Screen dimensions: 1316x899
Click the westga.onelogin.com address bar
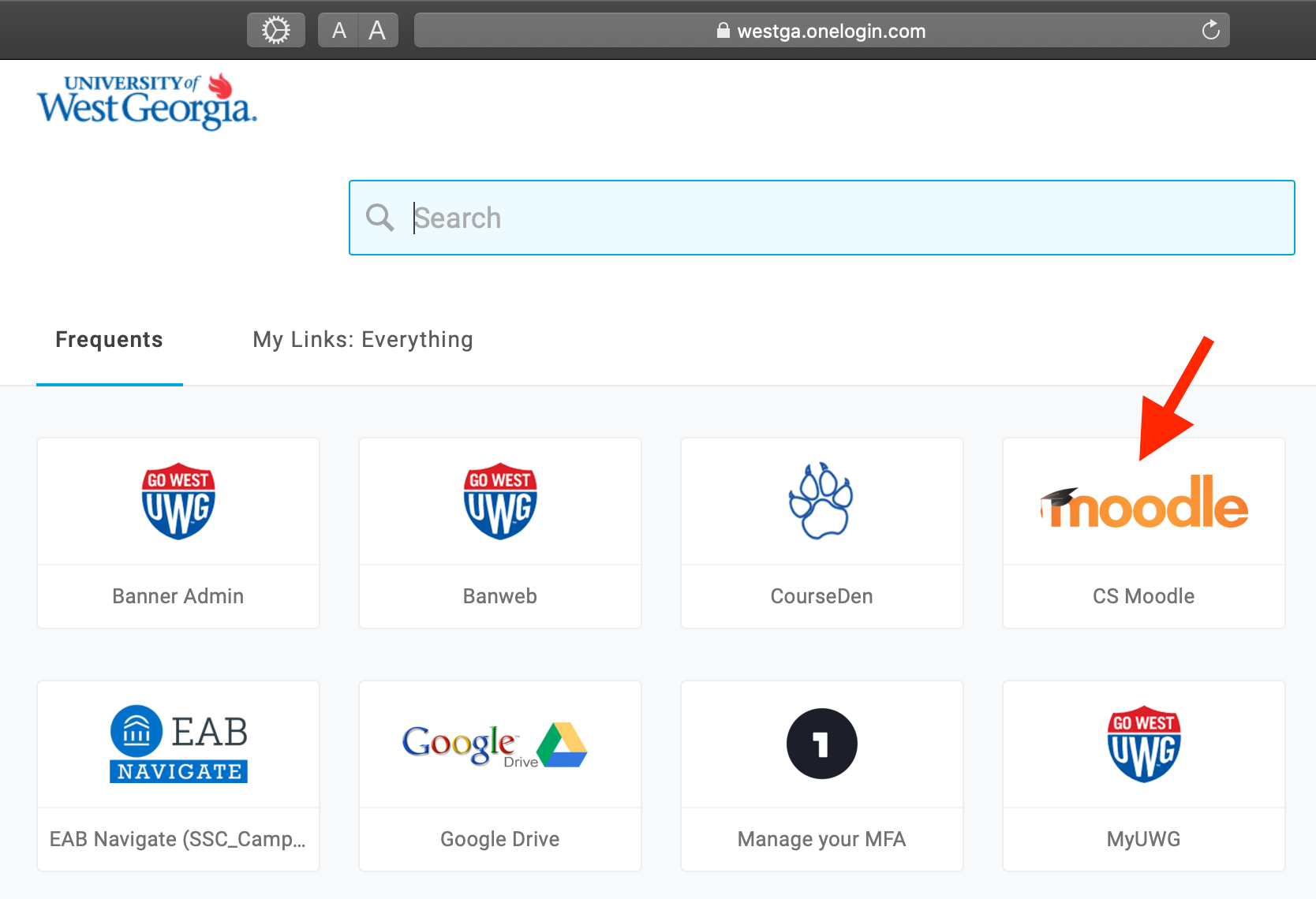pyautogui.click(x=822, y=31)
